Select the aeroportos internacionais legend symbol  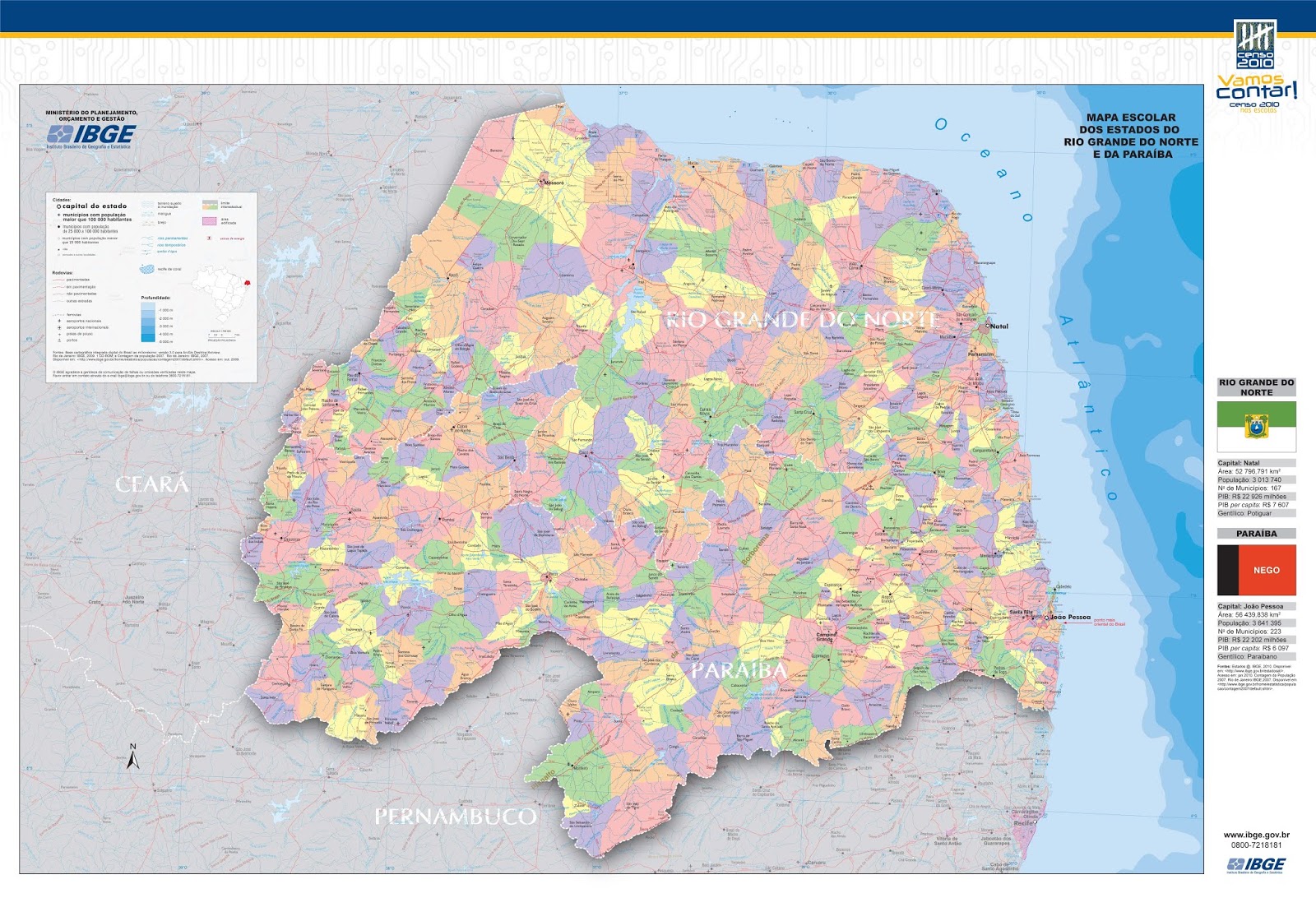[58, 327]
